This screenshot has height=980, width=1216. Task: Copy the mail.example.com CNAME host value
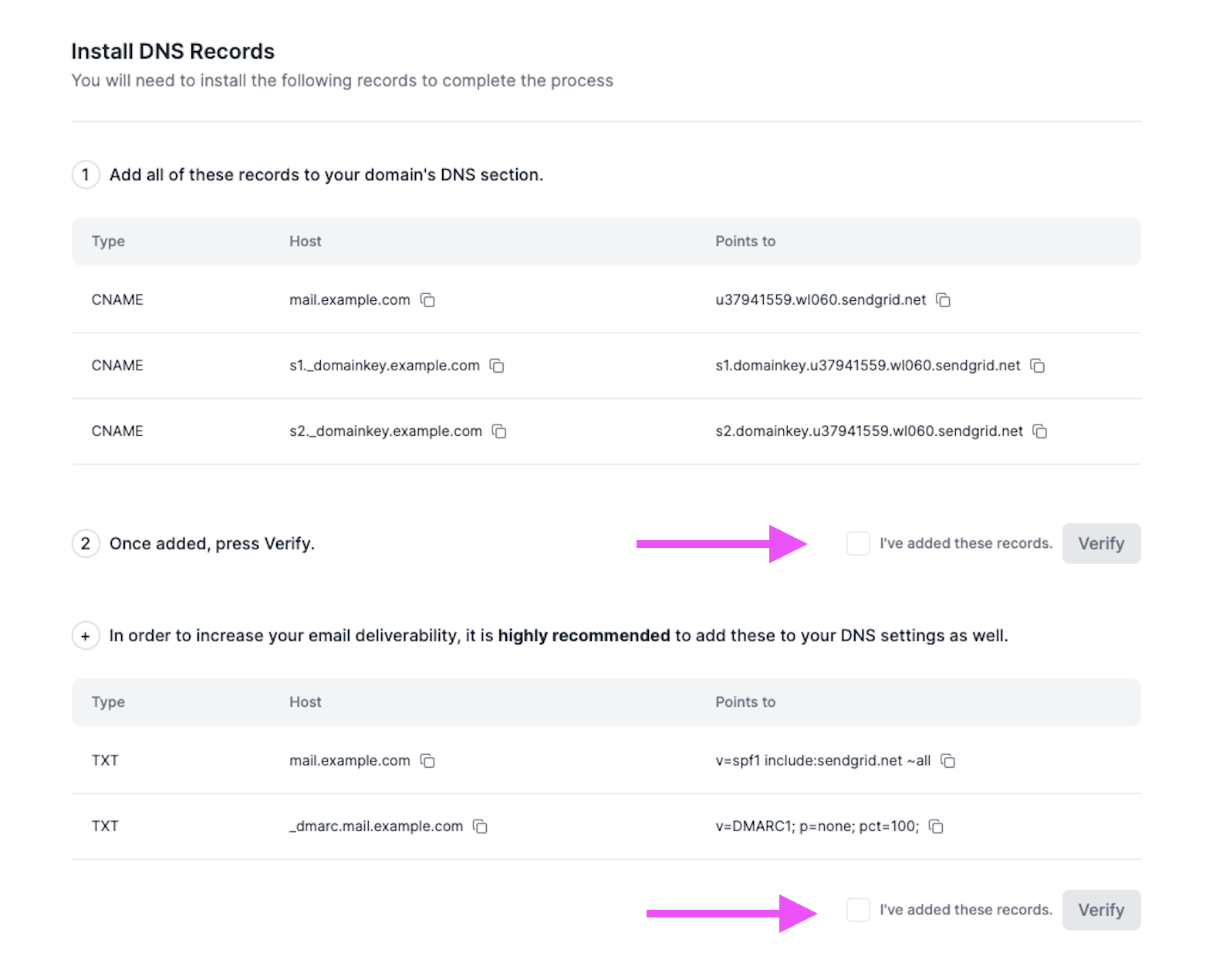coord(428,300)
